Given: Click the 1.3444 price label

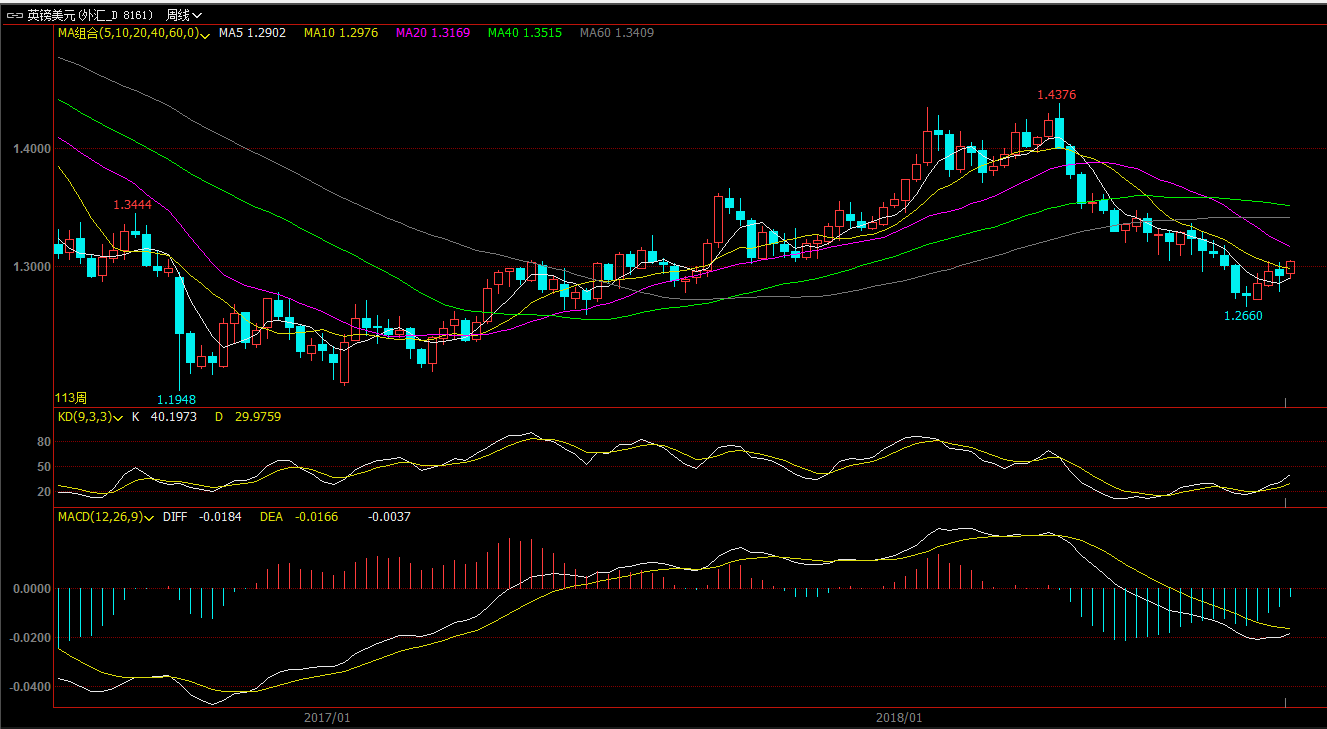Looking at the screenshot, I should (x=132, y=204).
